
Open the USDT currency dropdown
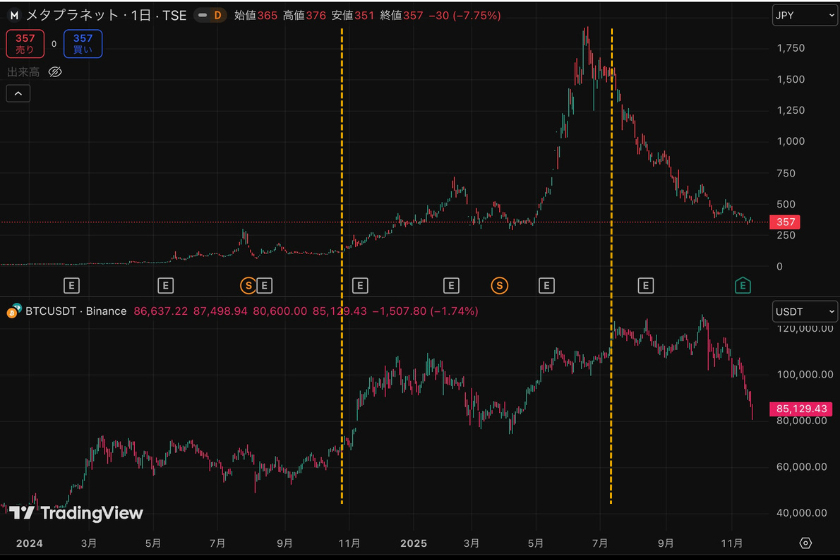click(x=805, y=311)
